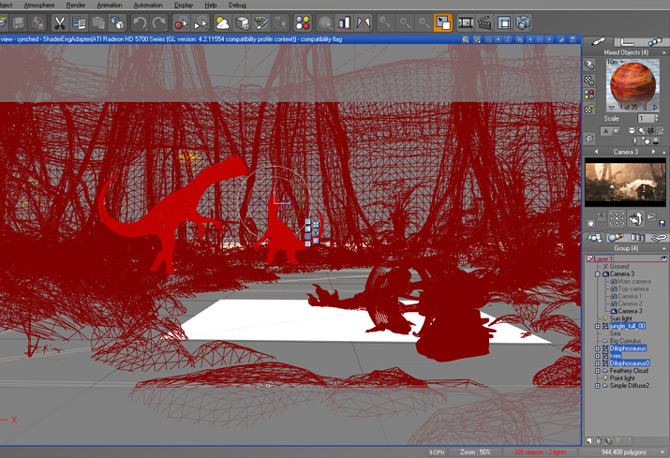Click the orange highlighted view toggle icon
Screen dimensions: 670x458
click(x=443, y=23)
